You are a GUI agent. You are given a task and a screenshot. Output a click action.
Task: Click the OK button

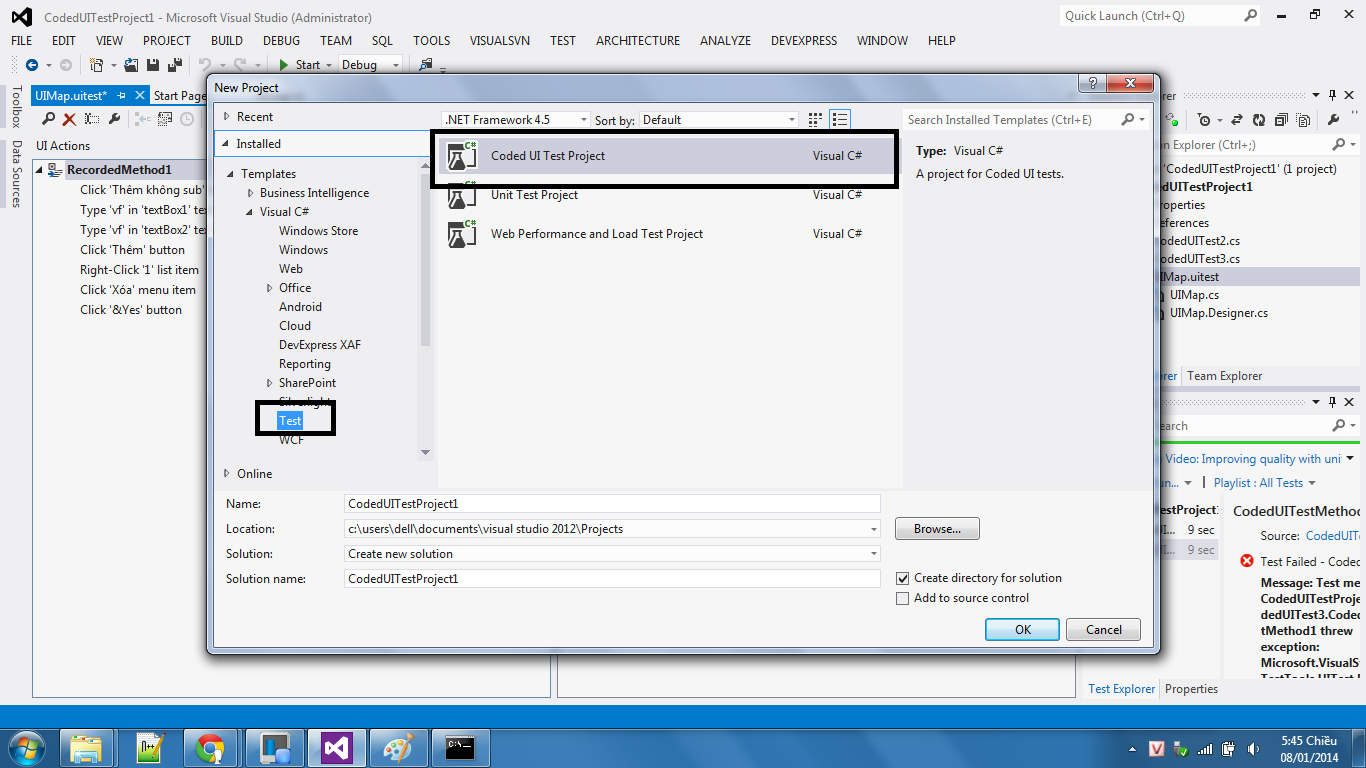(x=1022, y=629)
